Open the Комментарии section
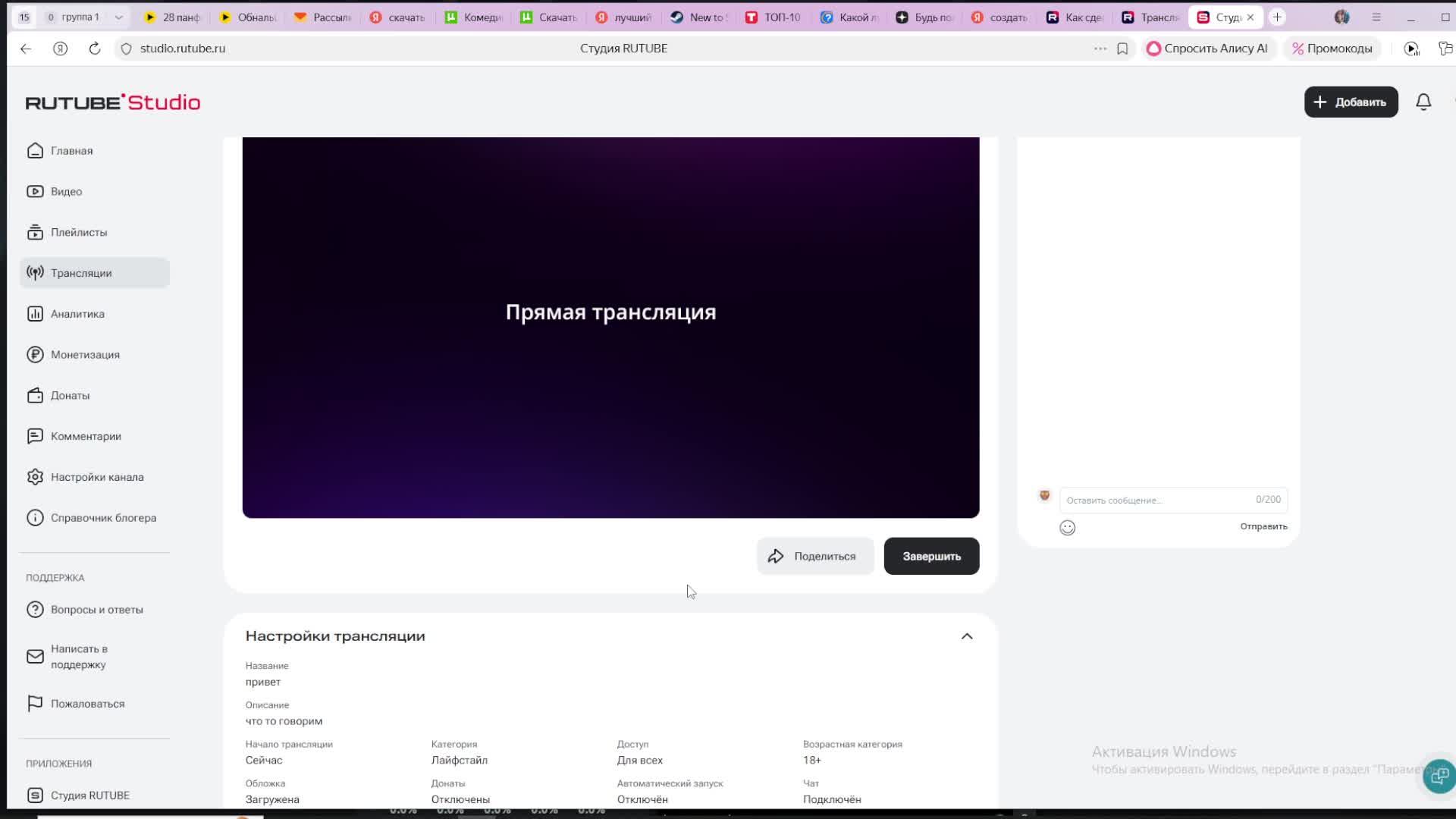Image resolution: width=1456 pixels, height=819 pixels. 86,436
